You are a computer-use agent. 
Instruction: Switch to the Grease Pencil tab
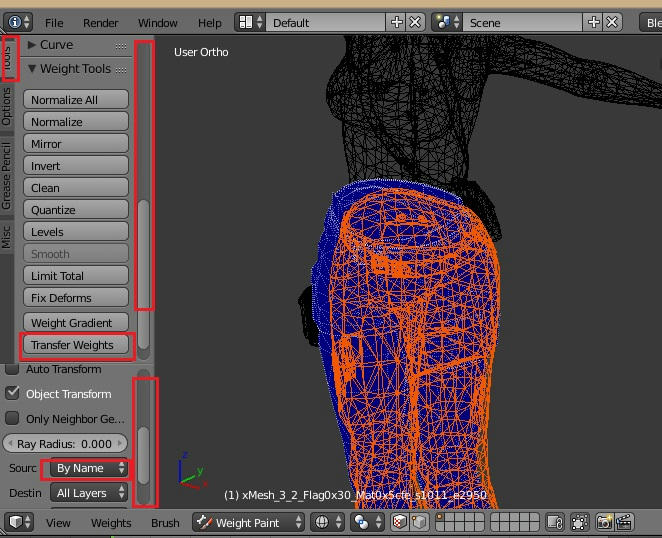click(x=7, y=177)
